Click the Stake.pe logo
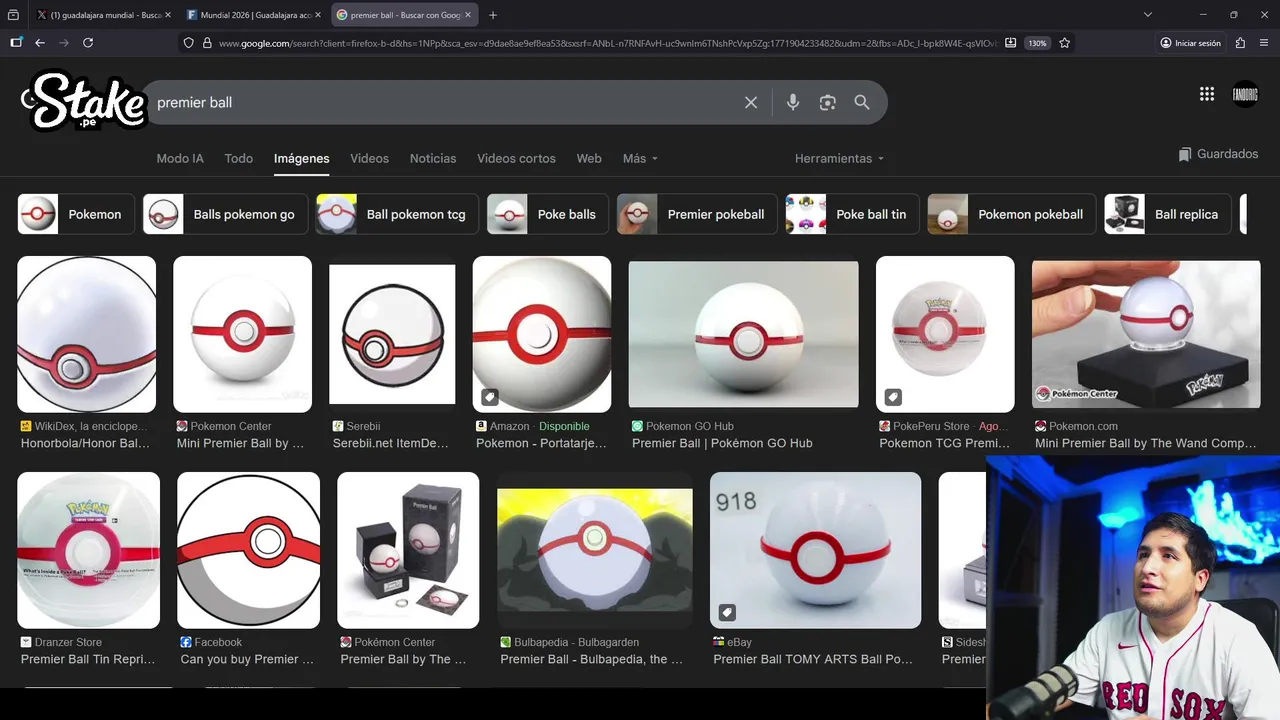Viewport: 1280px width, 720px height. (x=84, y=100)
